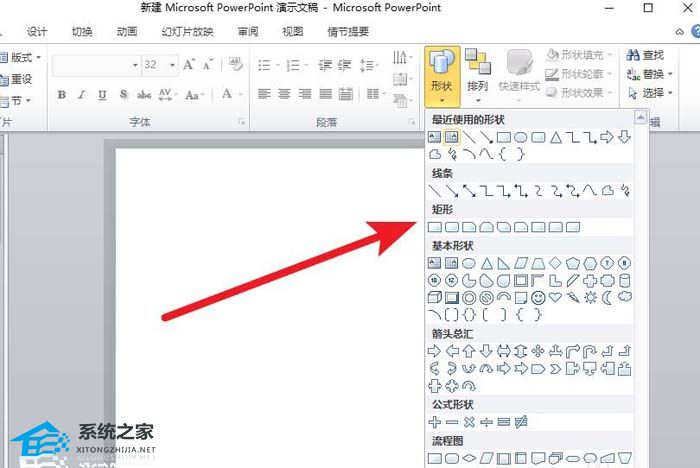The image size is (700, 468).
Task: Switch to the 切换 tab
Action: tap(82, 32)
